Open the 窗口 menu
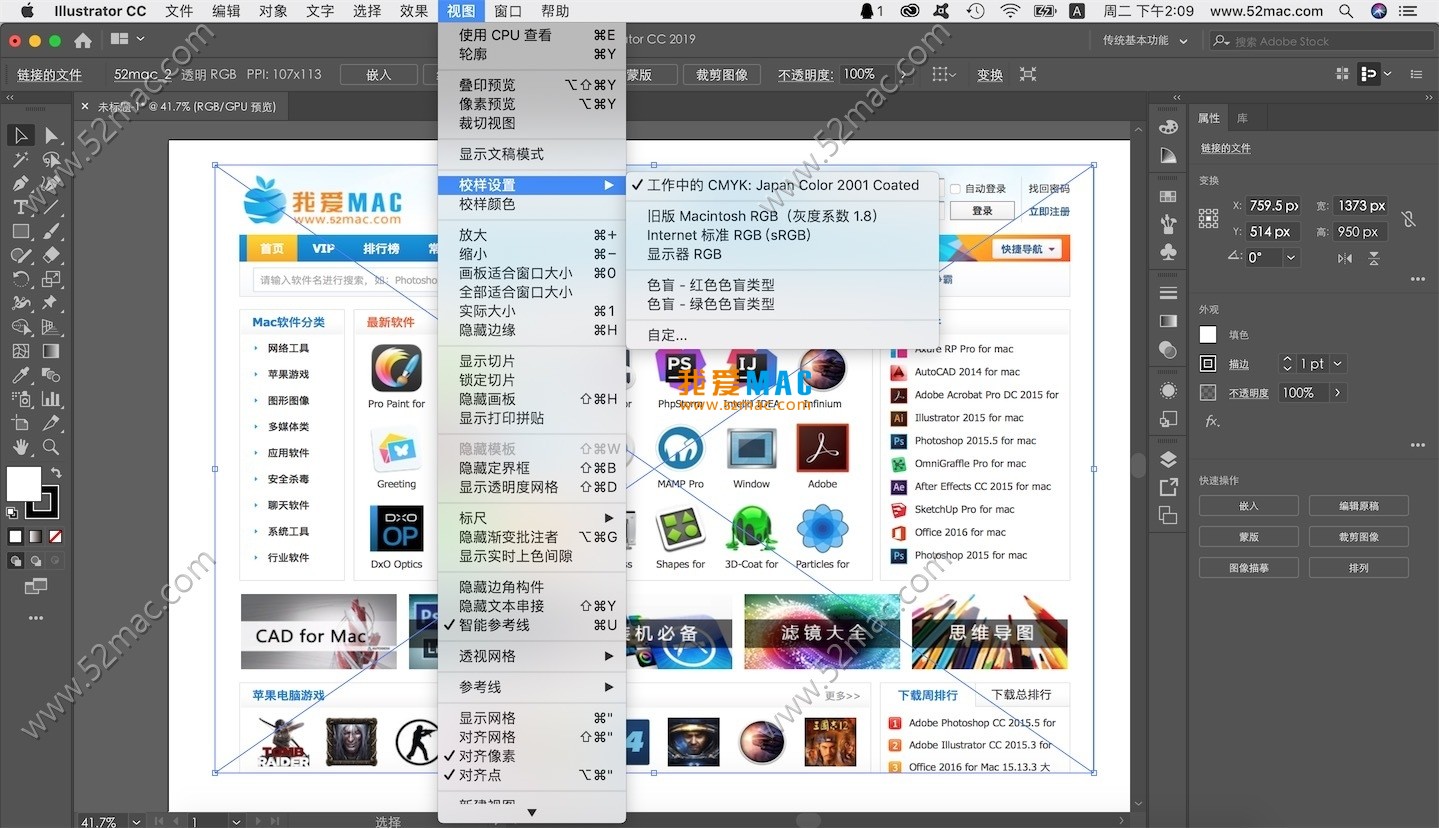The width and height of the screenshot is (1439, 828). (x=508, y=11)
